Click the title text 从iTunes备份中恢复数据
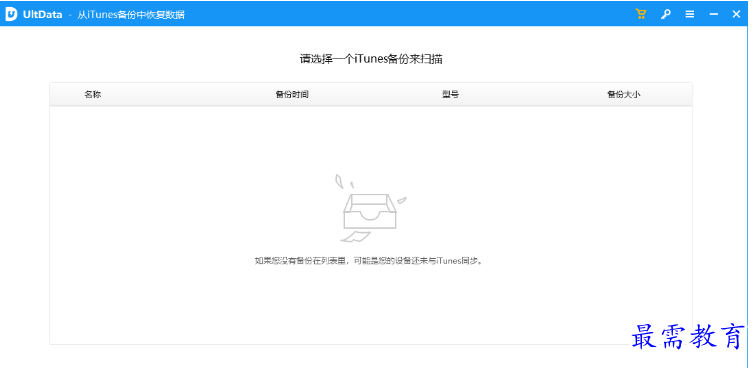 [x=131, y=15]
